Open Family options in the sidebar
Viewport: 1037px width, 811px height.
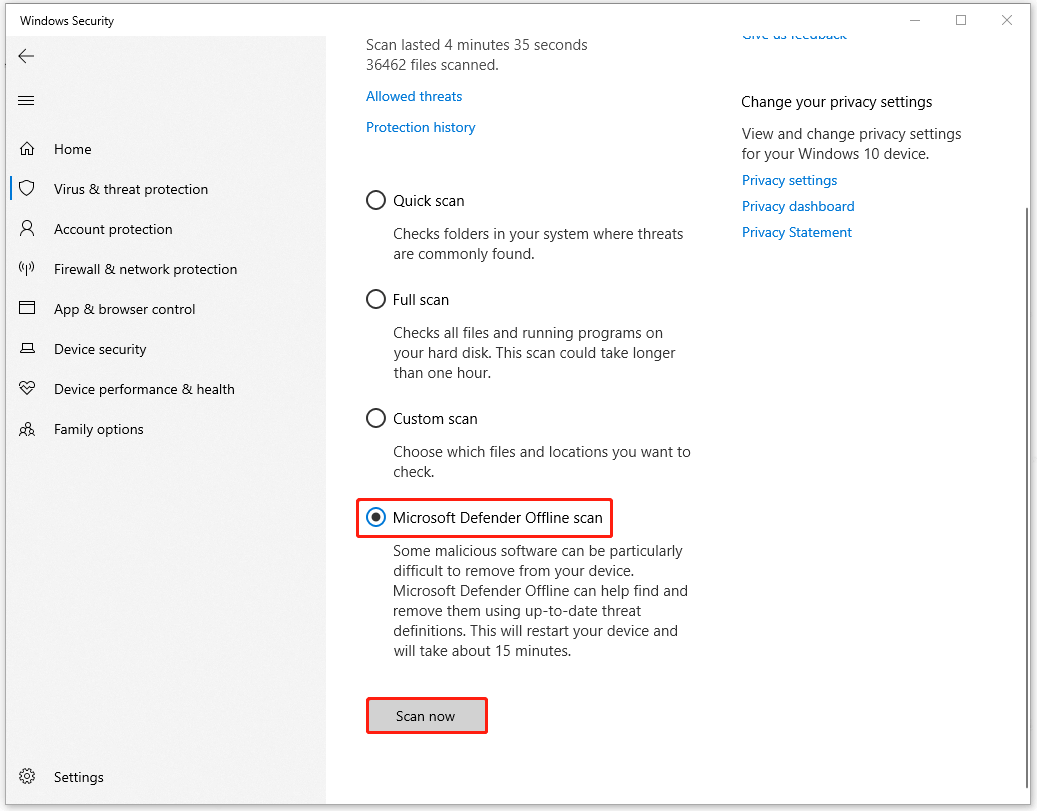point(96,429)
